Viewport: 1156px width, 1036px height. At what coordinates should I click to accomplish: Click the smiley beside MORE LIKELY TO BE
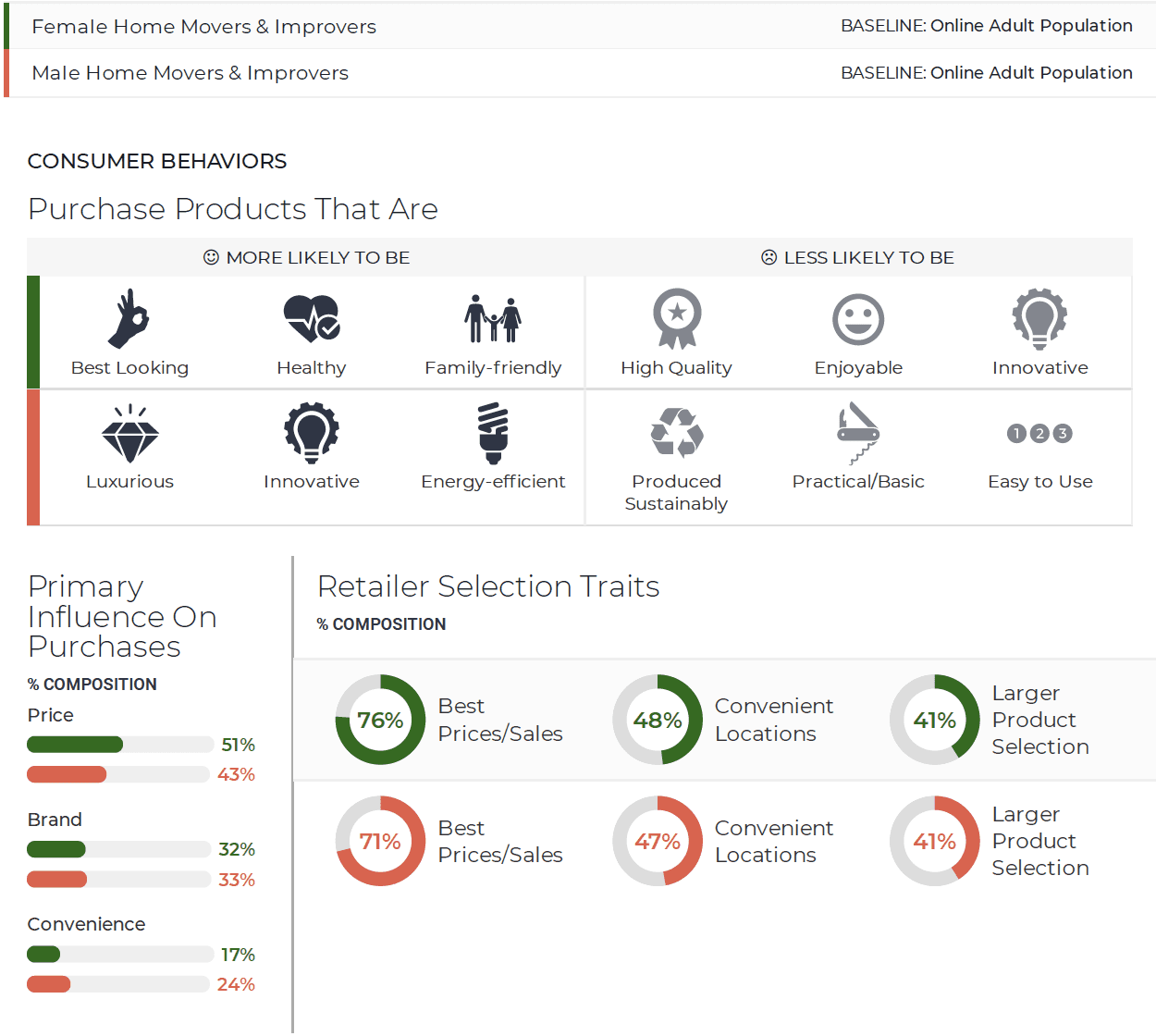point(211,257)
